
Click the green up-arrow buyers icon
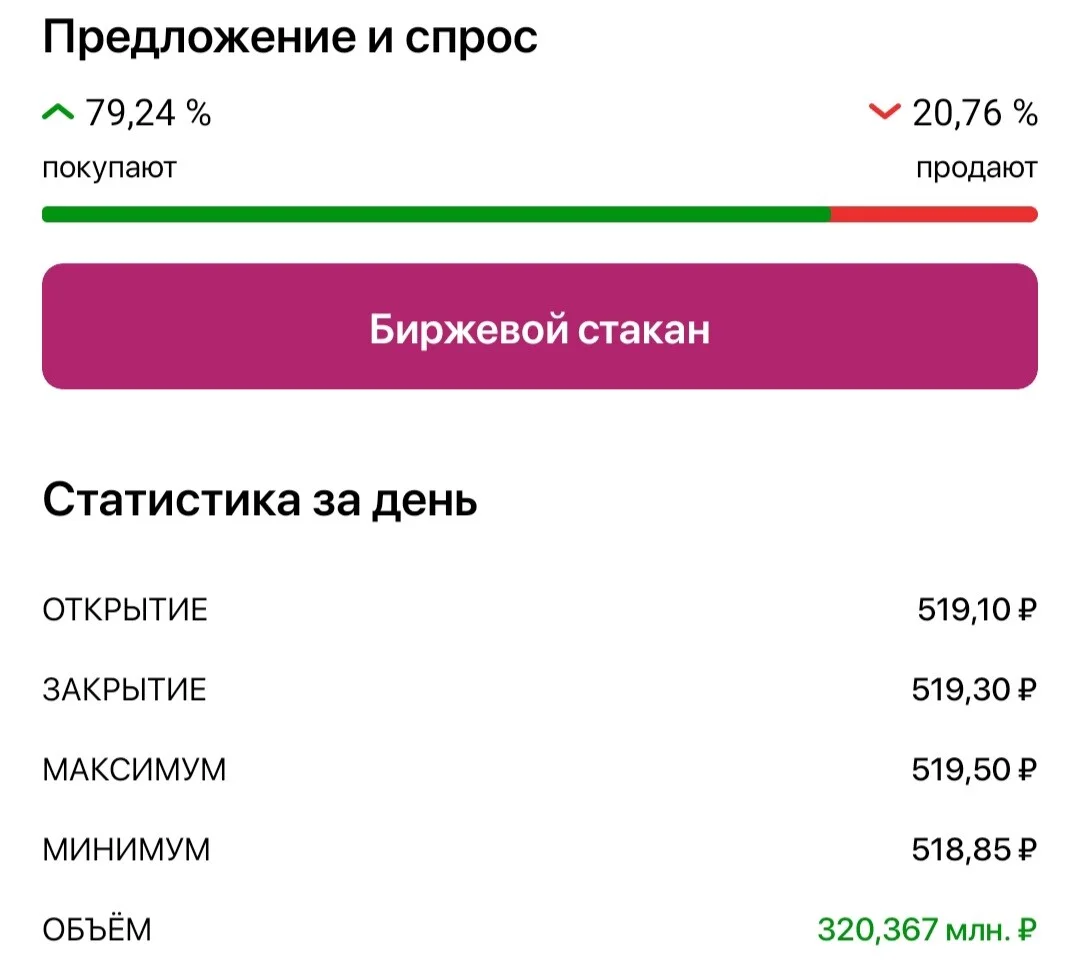[x=58, y=112]
